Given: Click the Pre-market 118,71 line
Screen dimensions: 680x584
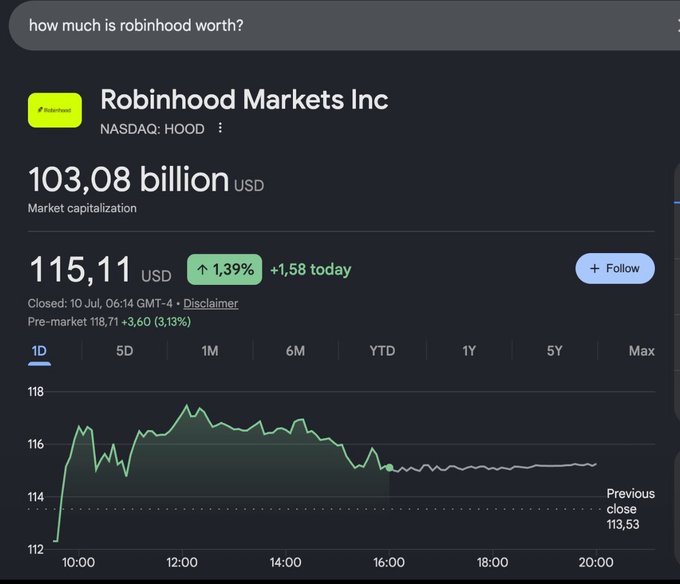Looking at the screenshot, I should pos(109,322).
